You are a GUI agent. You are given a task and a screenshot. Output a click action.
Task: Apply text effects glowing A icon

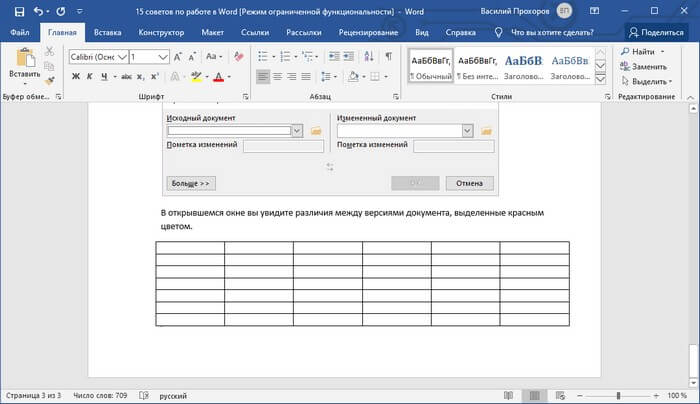tap(175, 77)
